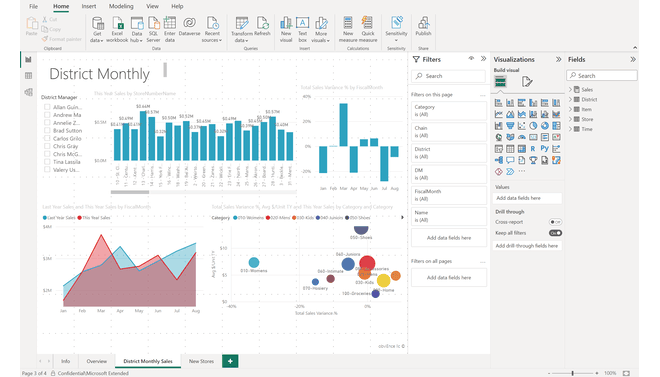Screen dimensions: 660x377
Task: Select the Python visual icon
Action: pos(544,149)
